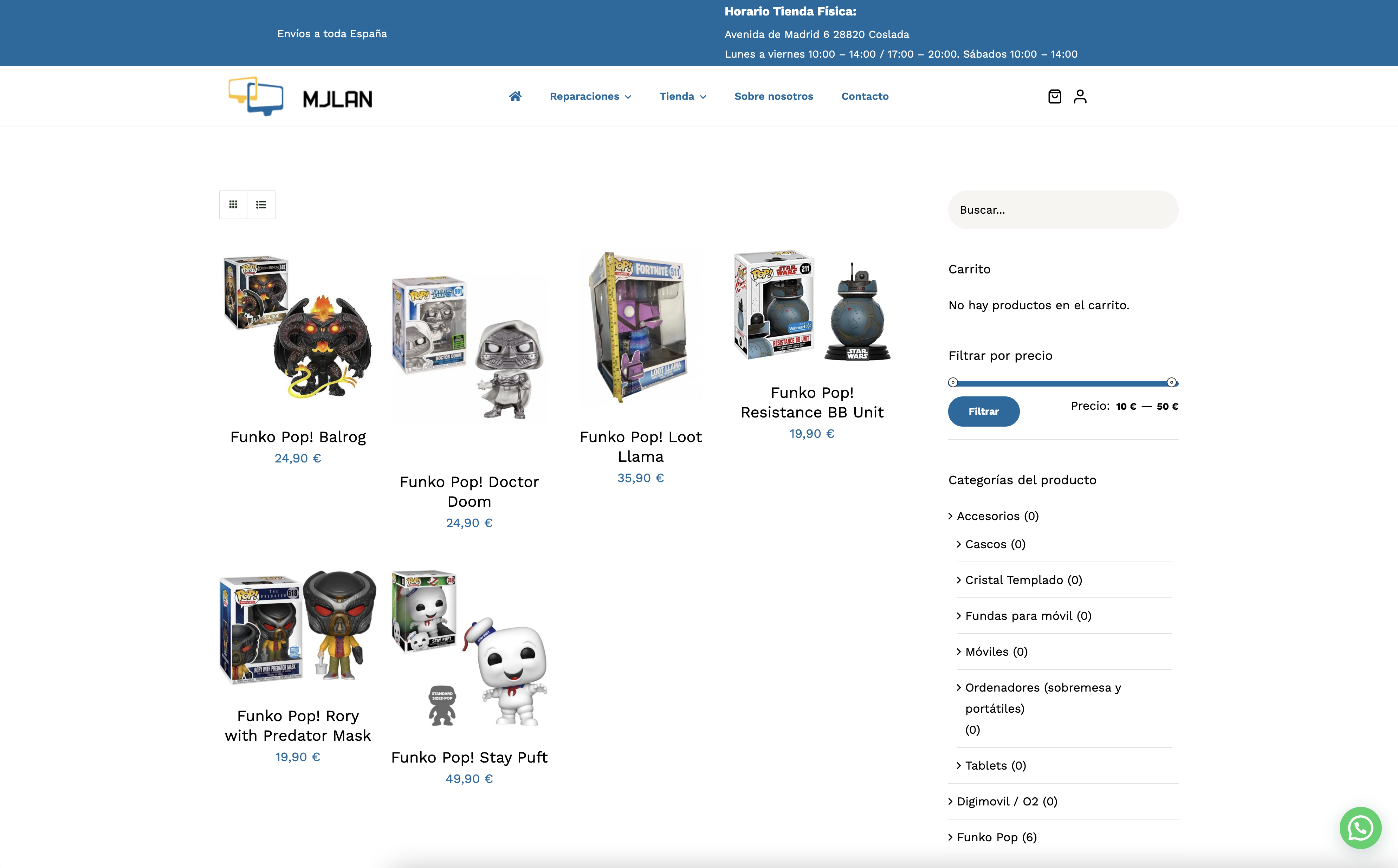The width and height of the screenshot is (1398, 868).
Task: Expand the Tienda dropdown menu
Action: pyautogui.click(x=682, y=96)
